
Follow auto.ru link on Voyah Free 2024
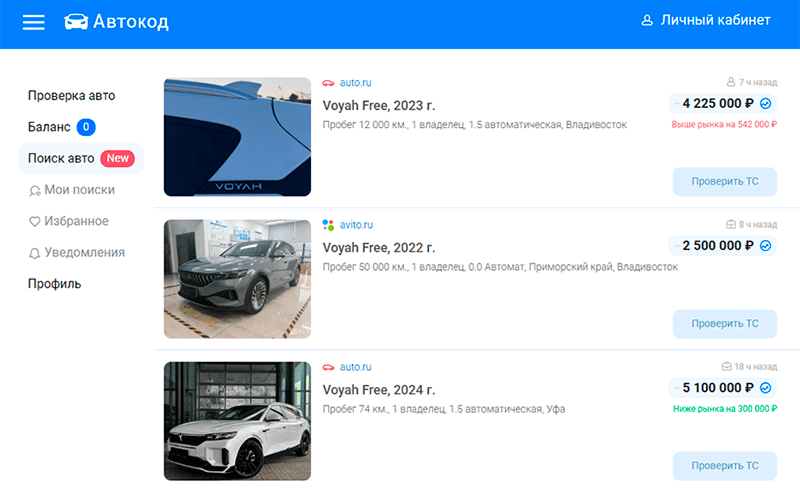[356, 367]
